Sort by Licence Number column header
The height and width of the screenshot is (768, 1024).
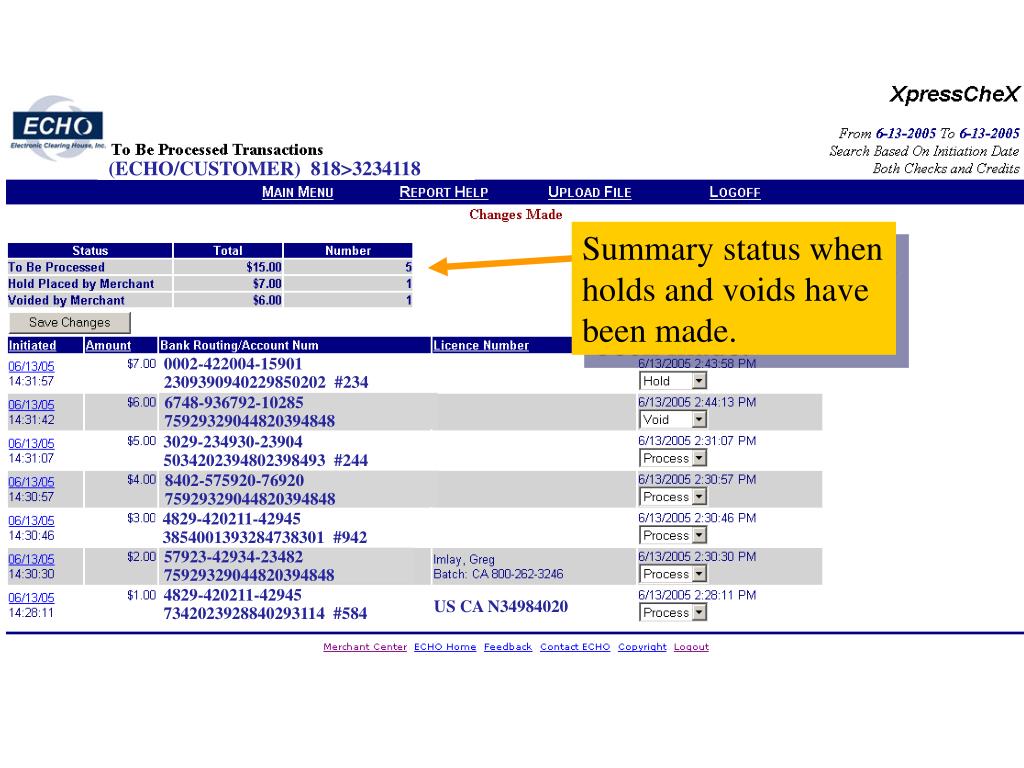(481, 345)
